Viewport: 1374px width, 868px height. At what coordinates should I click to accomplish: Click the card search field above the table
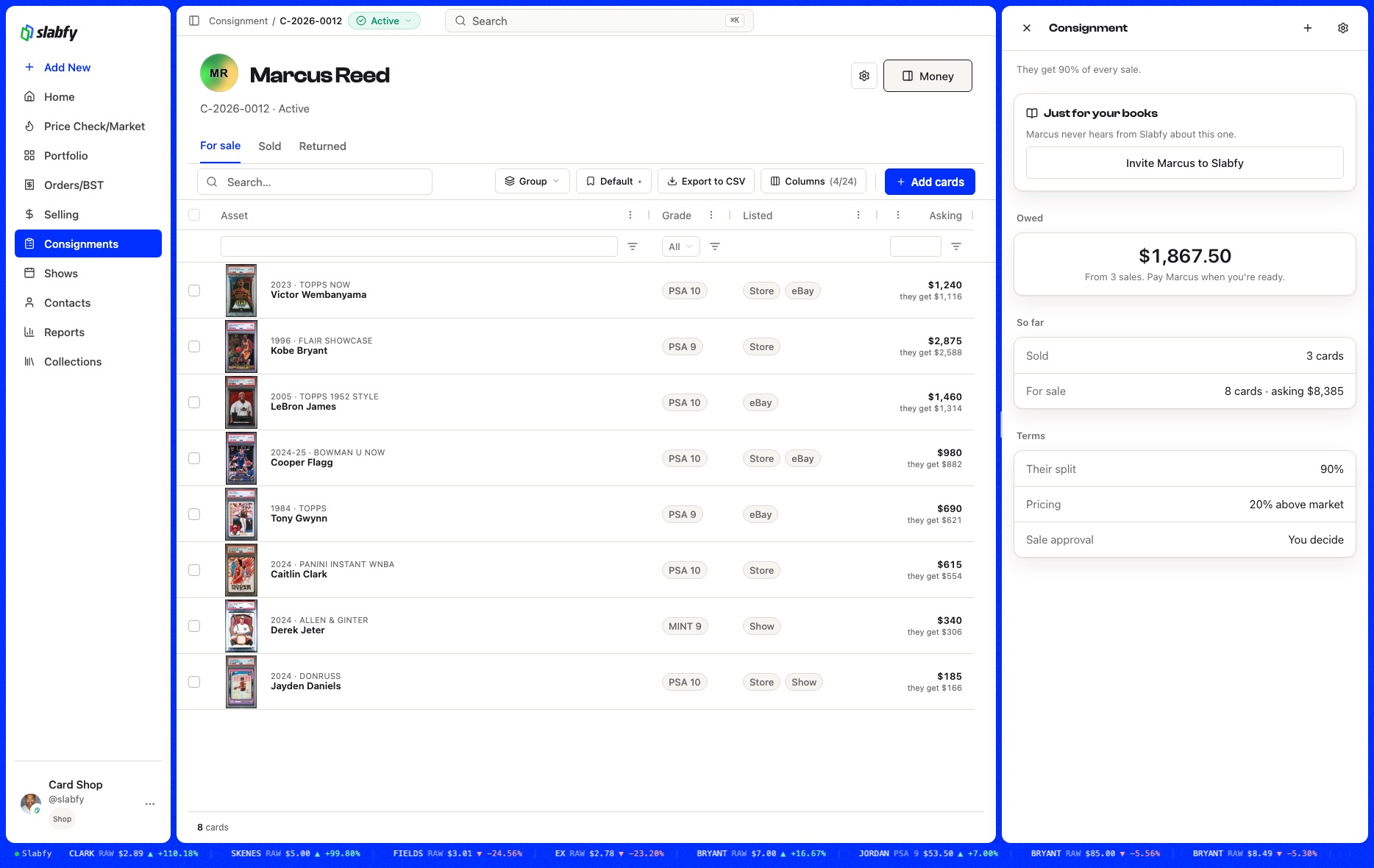coord(315,182)
